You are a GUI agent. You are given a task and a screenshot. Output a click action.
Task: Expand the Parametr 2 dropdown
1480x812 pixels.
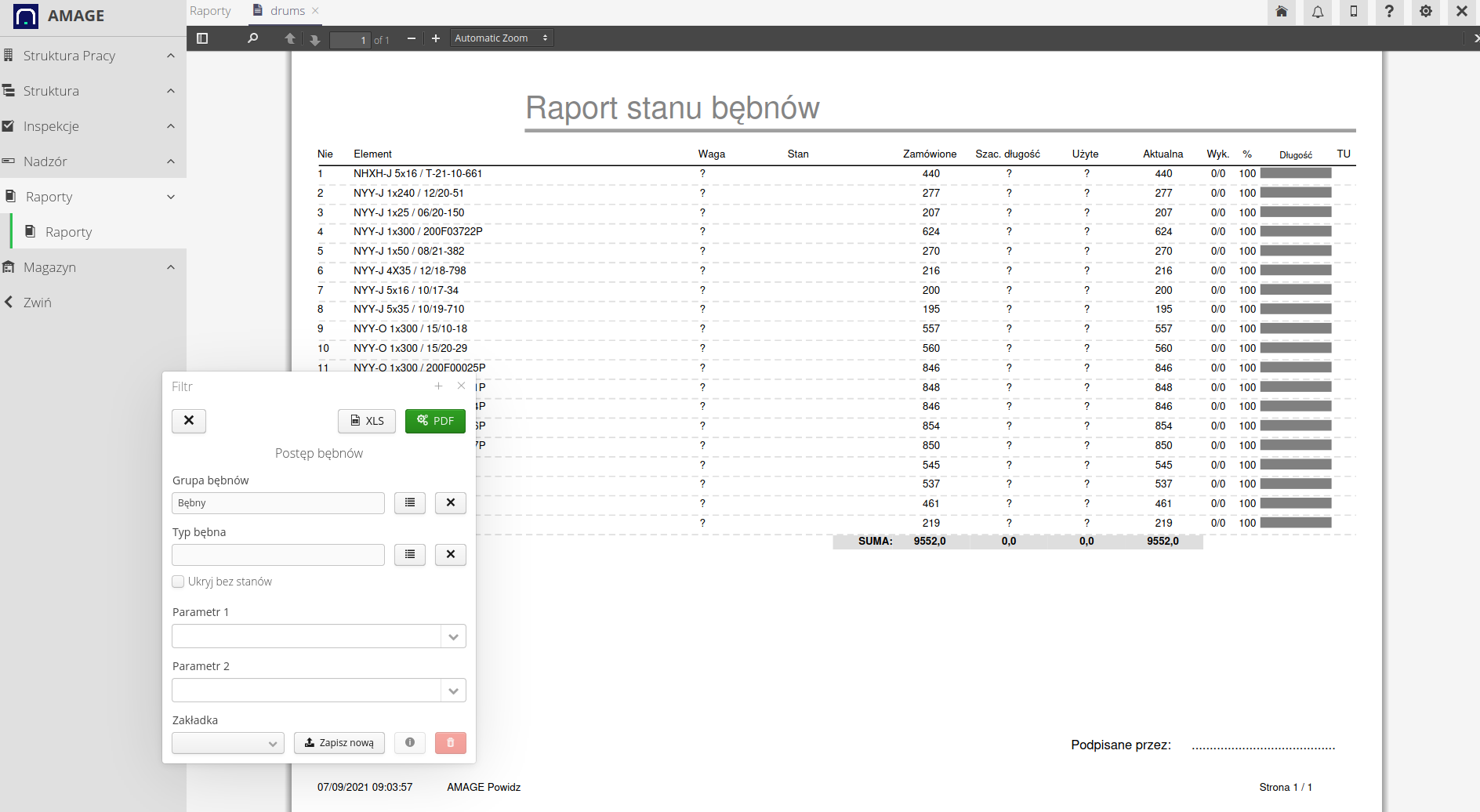(453, 691)
